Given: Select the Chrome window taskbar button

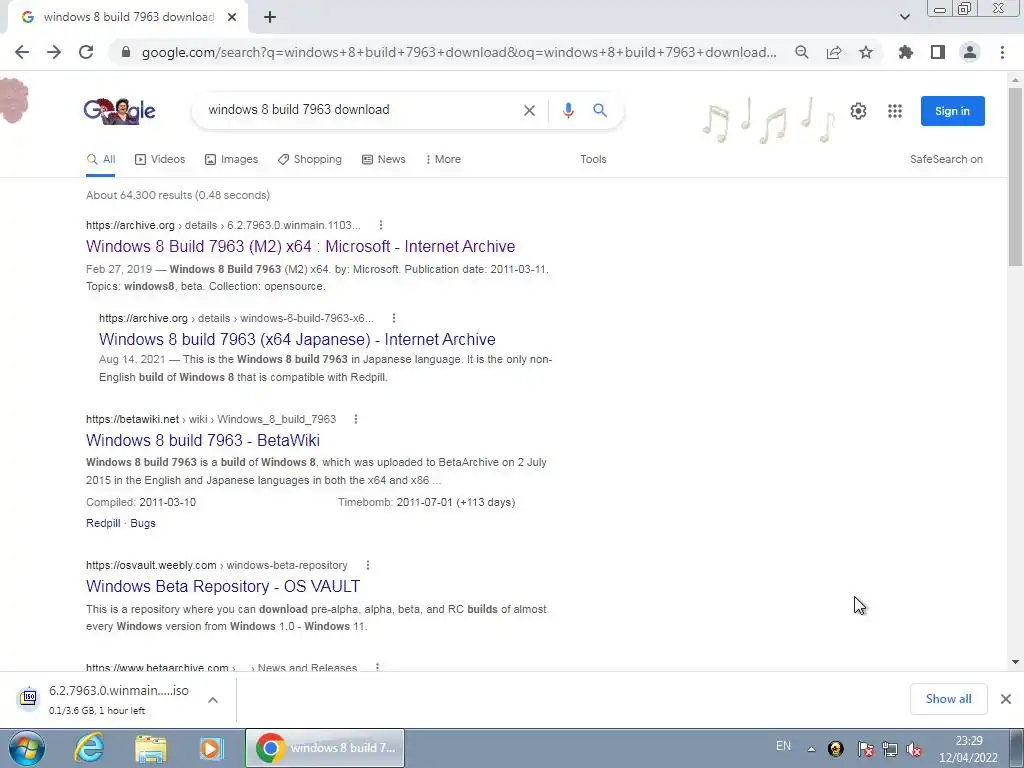Looking at the screenshot, I should tap(325, 748).
